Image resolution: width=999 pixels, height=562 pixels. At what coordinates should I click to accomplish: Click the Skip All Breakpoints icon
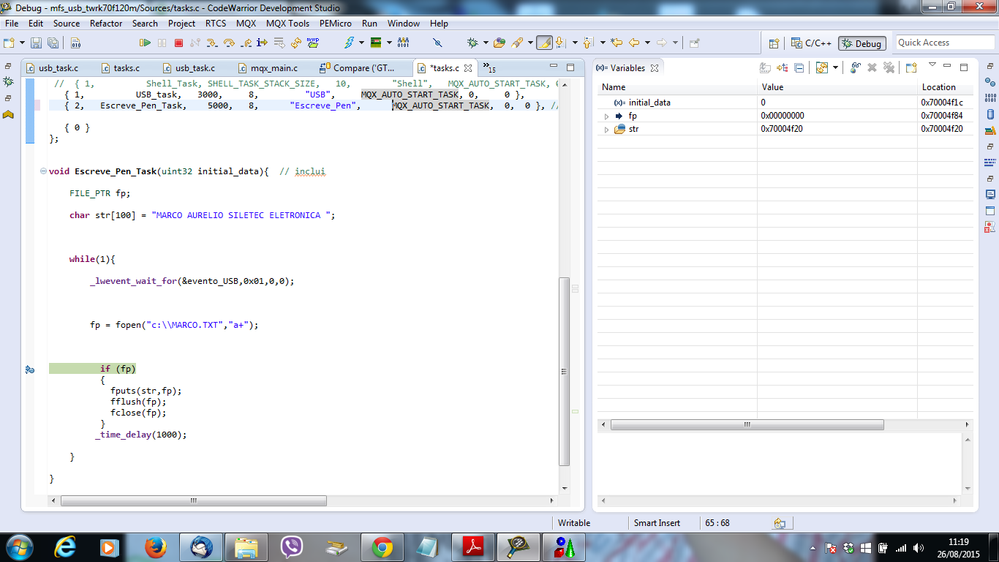click(437, 43)
